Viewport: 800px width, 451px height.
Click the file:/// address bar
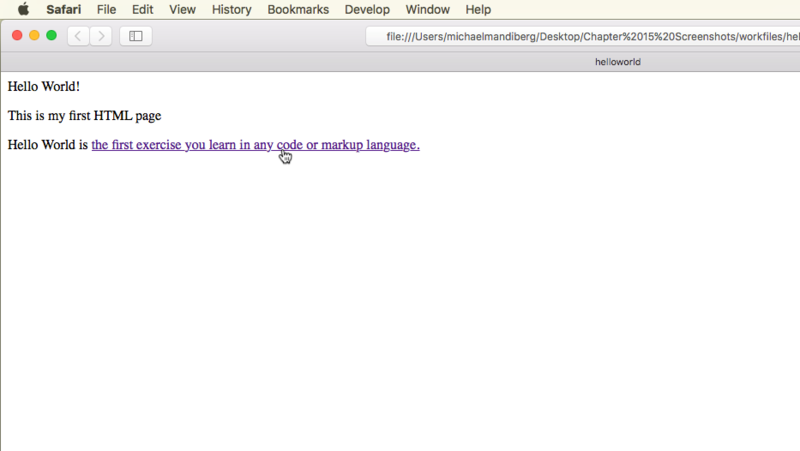pyautogui.click(x=590, y=36)
